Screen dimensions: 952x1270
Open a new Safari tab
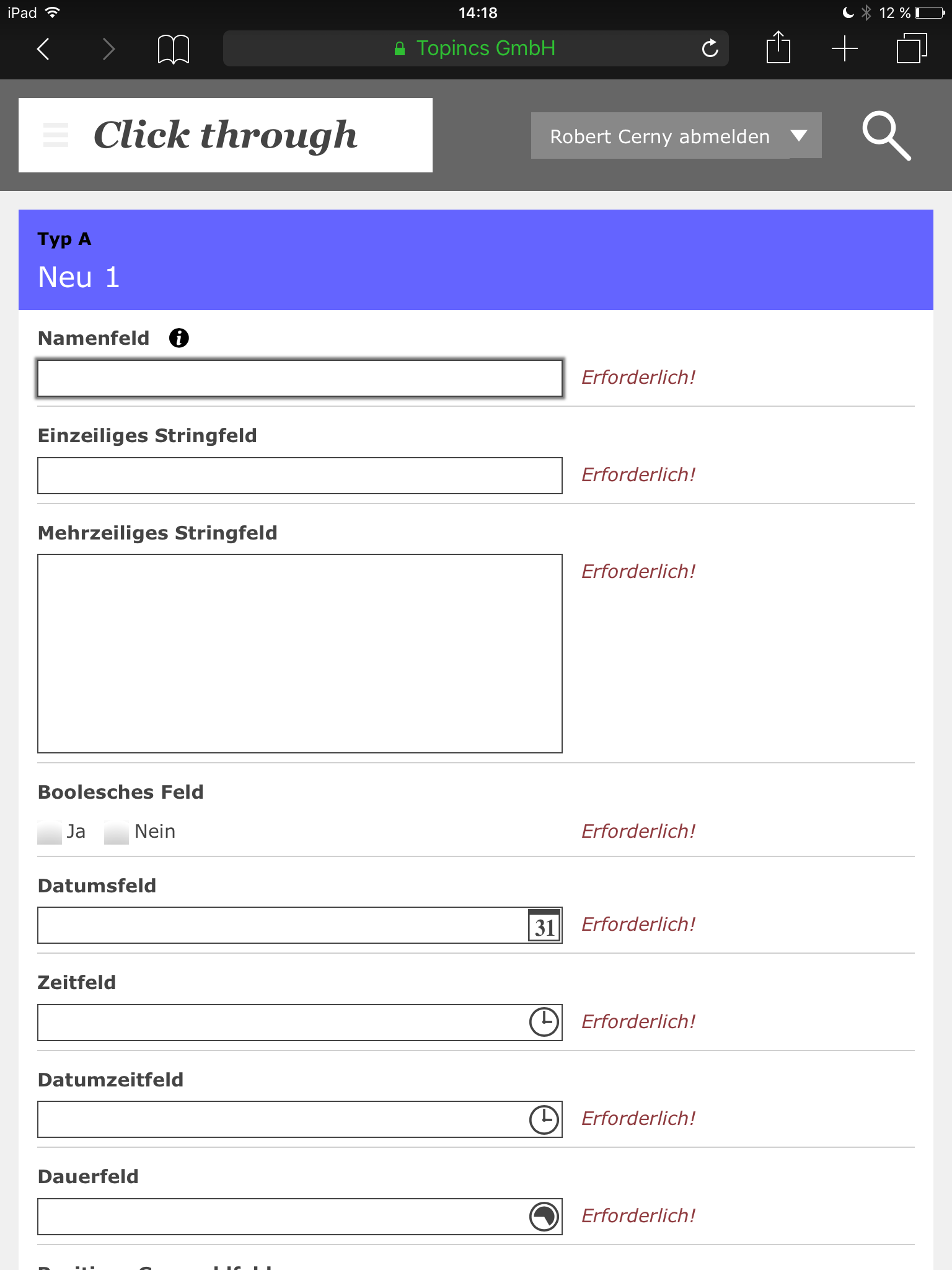point(844,48)
